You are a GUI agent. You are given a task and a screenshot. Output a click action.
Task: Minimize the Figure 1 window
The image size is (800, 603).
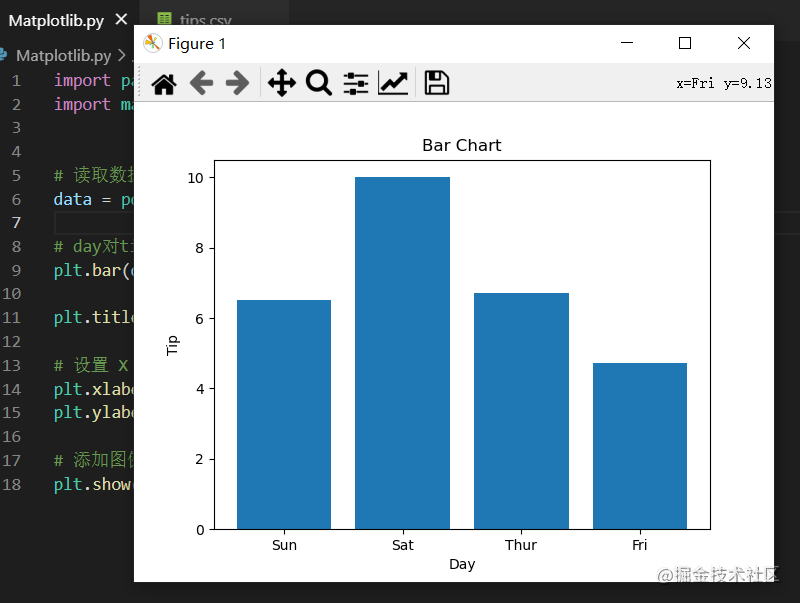(627, 43)
